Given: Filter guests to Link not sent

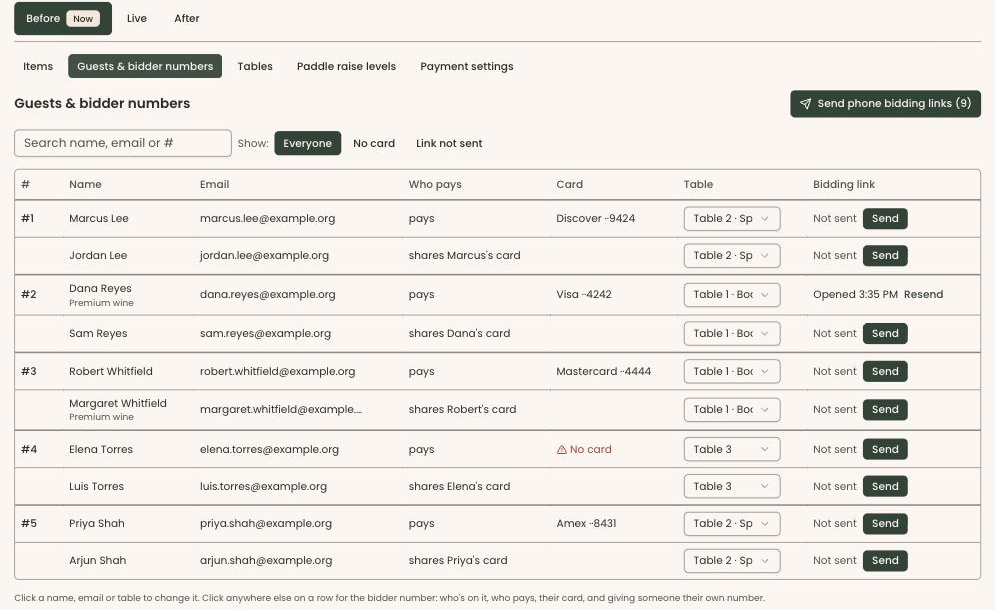Looking at the screenshot, I should click(449, 143).
